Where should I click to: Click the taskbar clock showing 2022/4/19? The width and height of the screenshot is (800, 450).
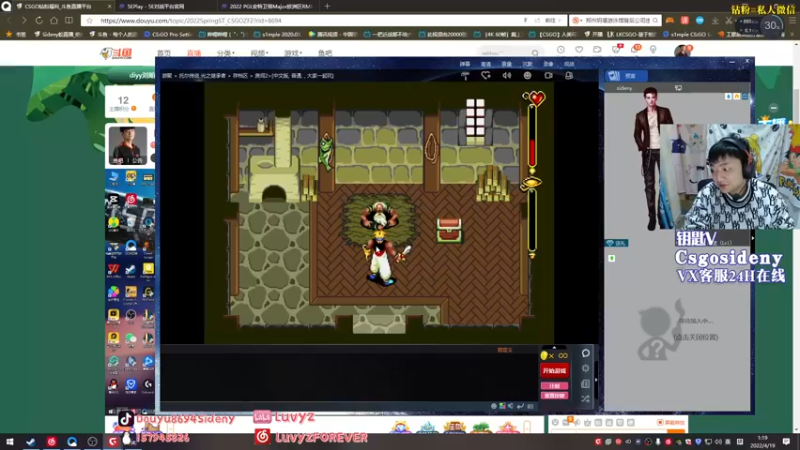763,441
